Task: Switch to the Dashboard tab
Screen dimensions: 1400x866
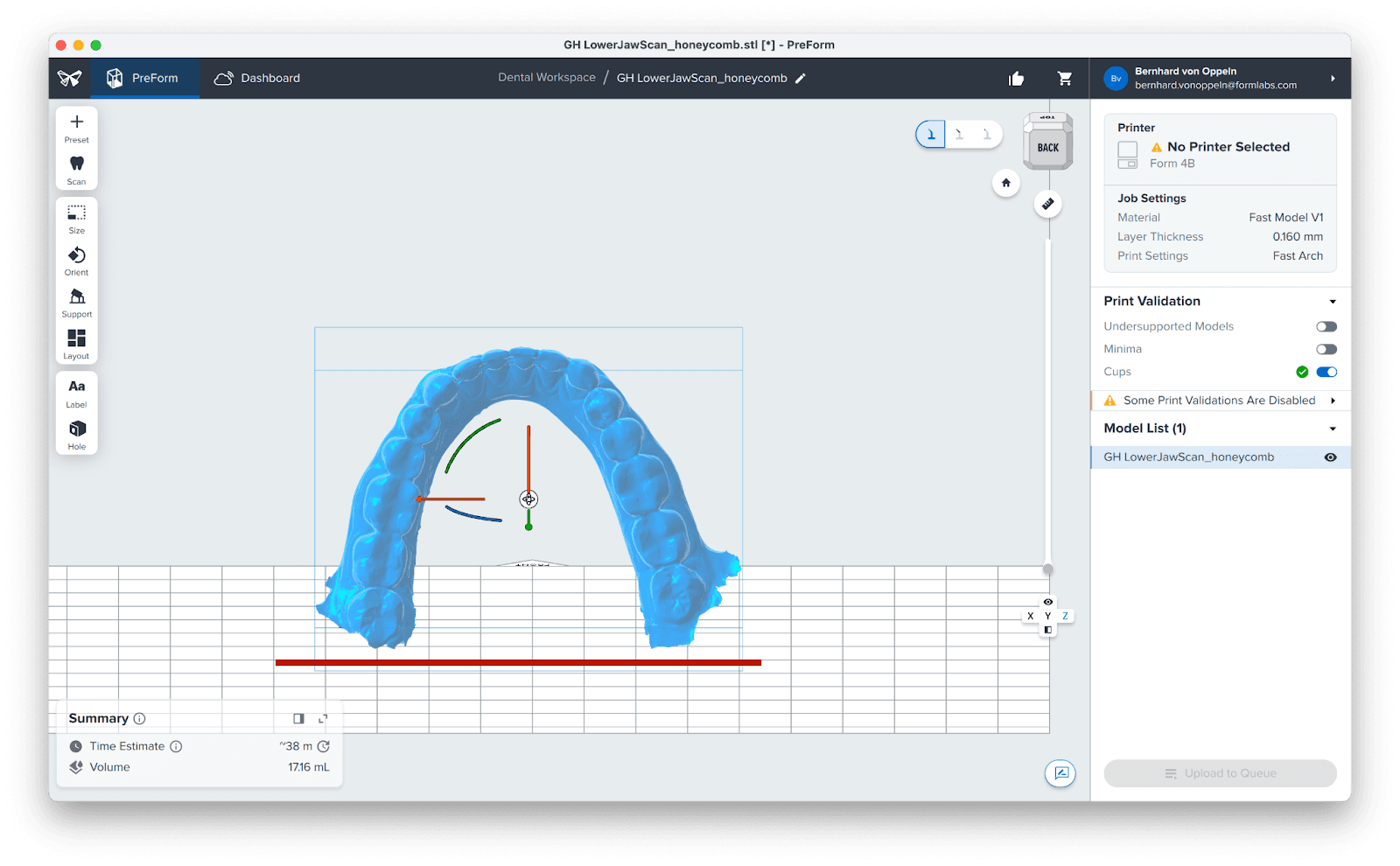Action: [x=257, y=79]
